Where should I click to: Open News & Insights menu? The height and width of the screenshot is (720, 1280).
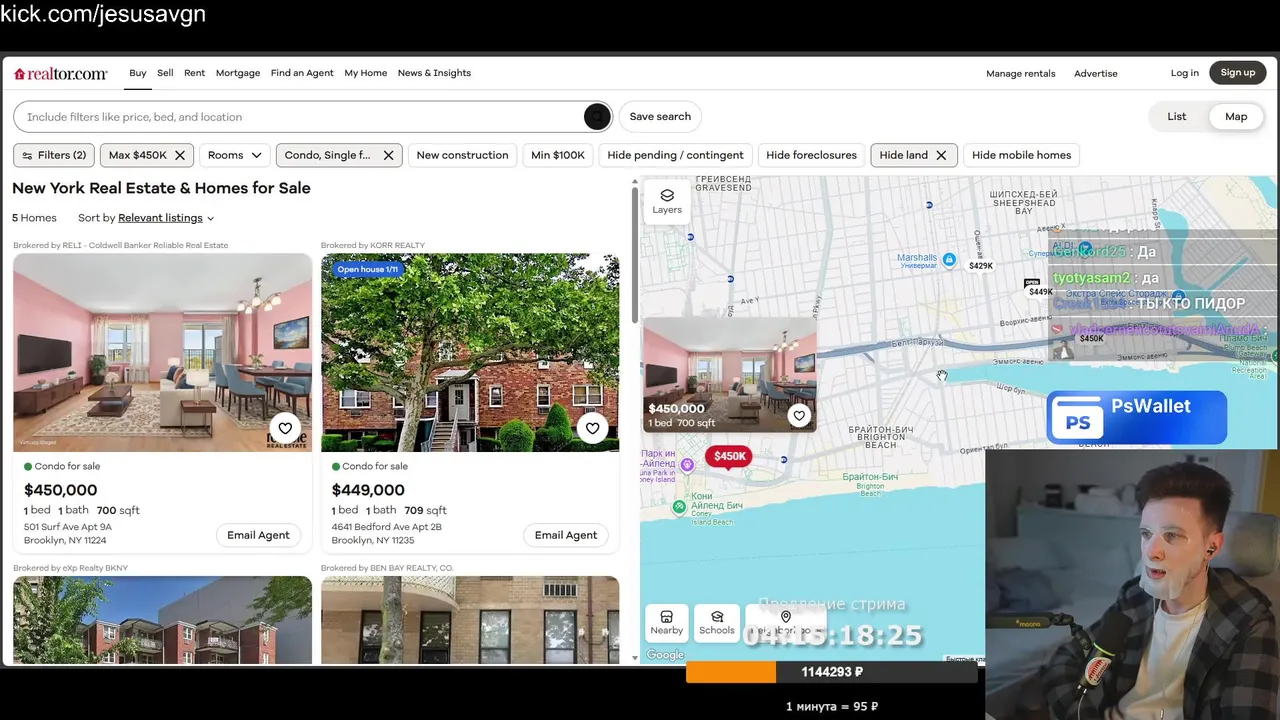434,73
